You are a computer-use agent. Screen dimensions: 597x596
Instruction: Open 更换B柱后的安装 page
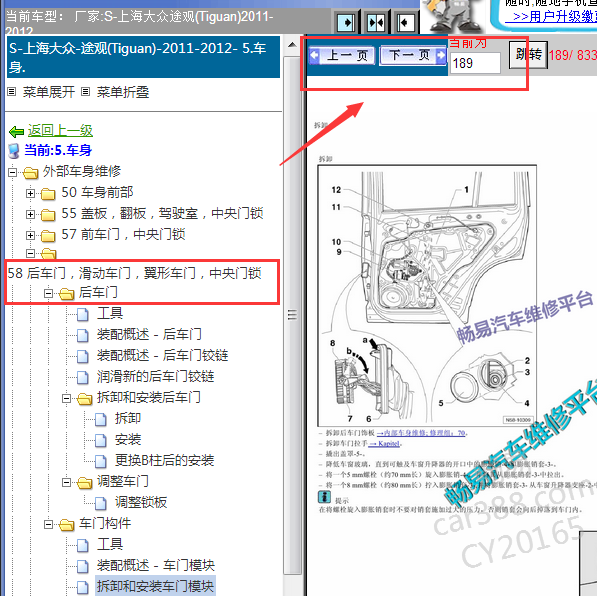tap(164, 460)
